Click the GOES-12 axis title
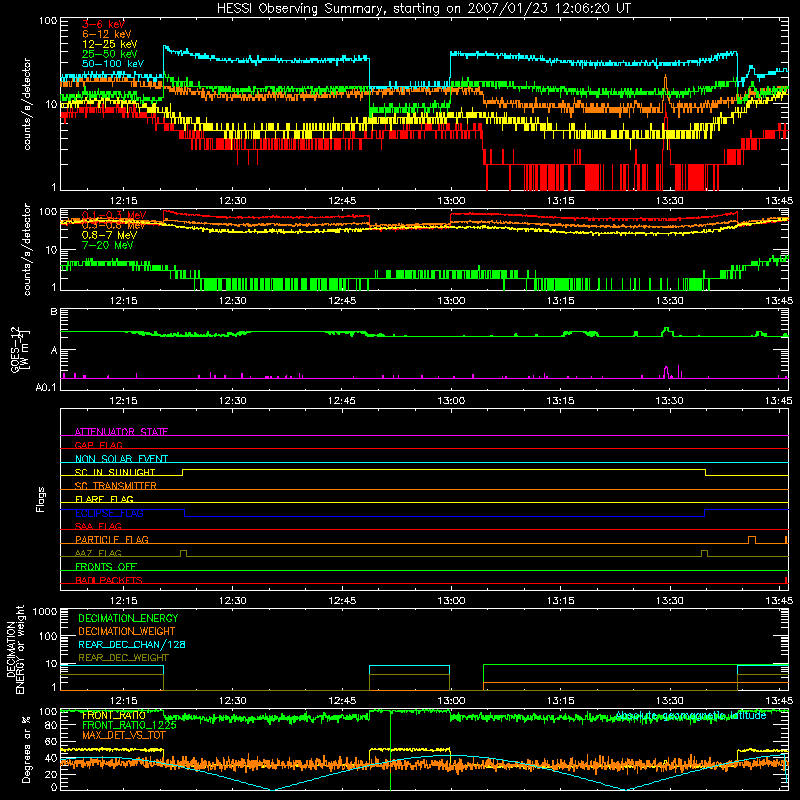This screenshot has width=800, height=800. click(19, 349)
